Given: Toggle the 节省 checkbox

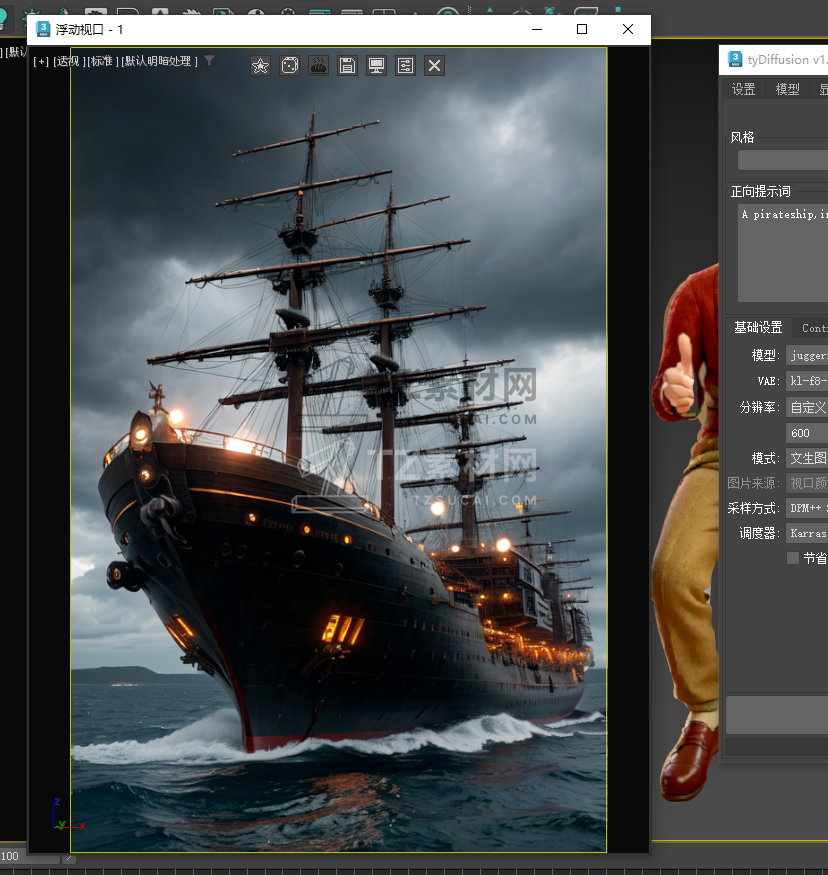Looking at the screenshot, I should pyautogui.click(x=792, y=558).
